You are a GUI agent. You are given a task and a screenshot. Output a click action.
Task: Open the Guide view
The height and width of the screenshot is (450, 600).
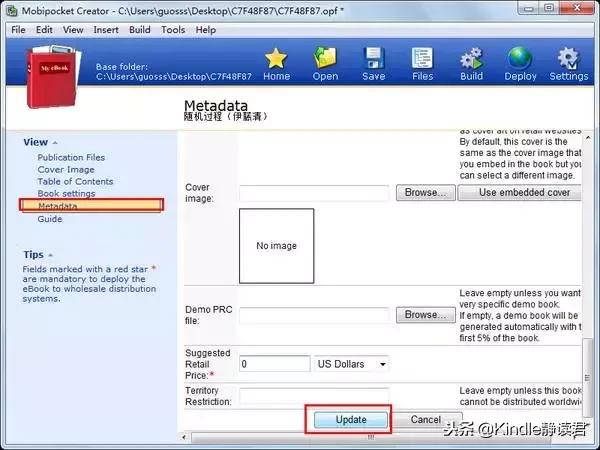[50, 219]
